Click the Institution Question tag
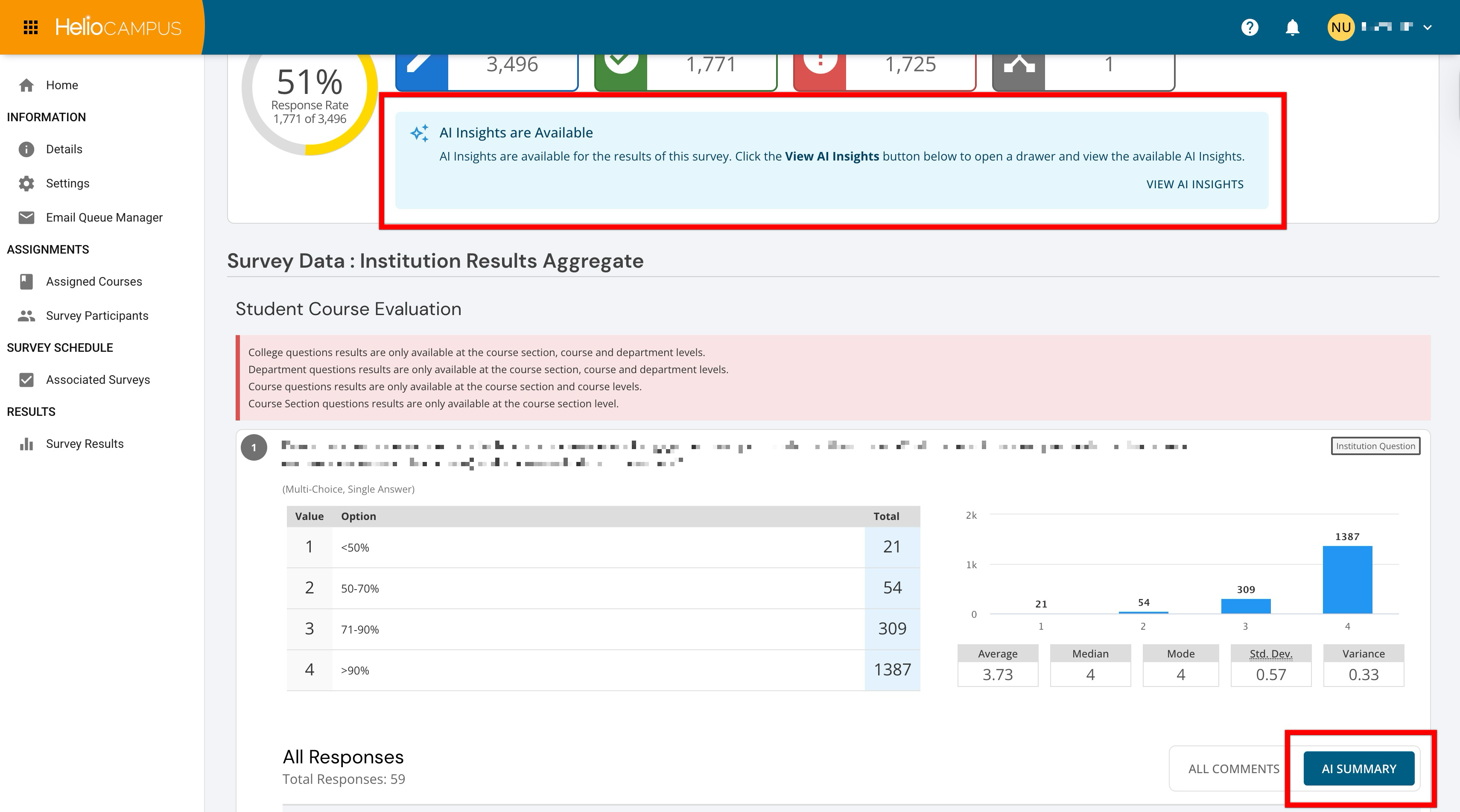This screenshot has width=1460, height=812. pos(1375,446)
